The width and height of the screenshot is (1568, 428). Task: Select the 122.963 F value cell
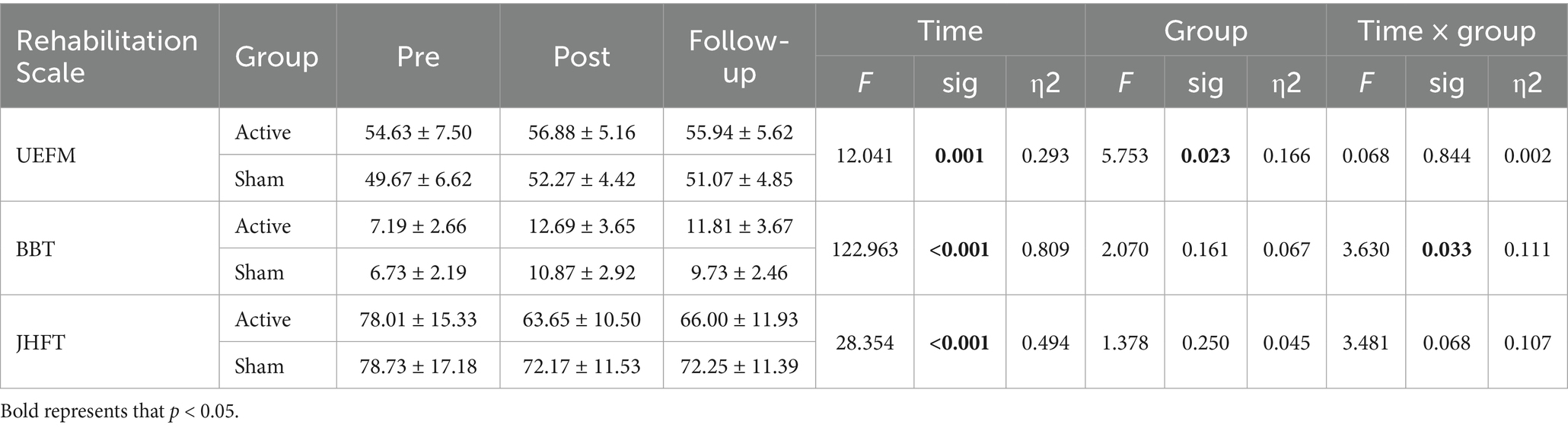pyautogui.click(x=865, y=249)
